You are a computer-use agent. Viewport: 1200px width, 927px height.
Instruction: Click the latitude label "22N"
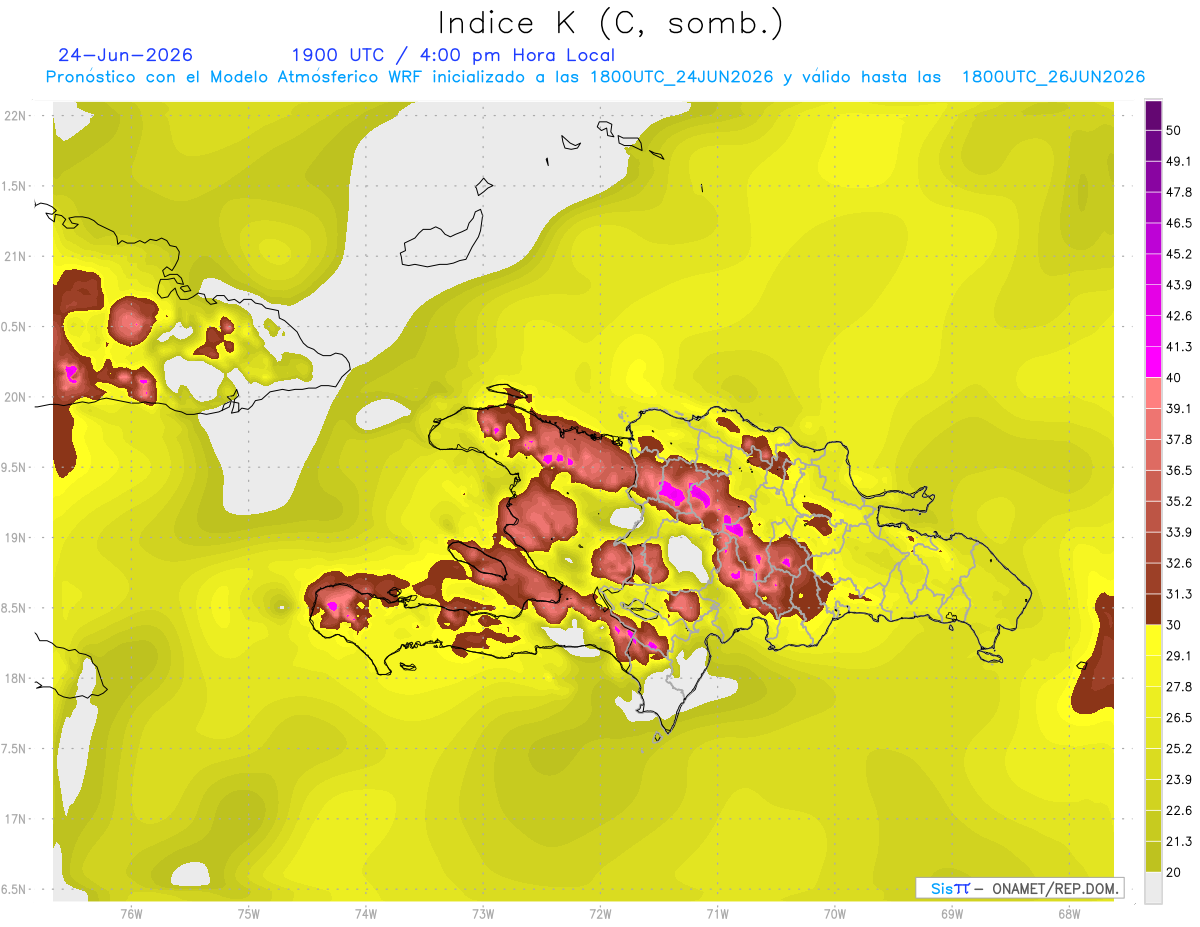pos(15,115)
